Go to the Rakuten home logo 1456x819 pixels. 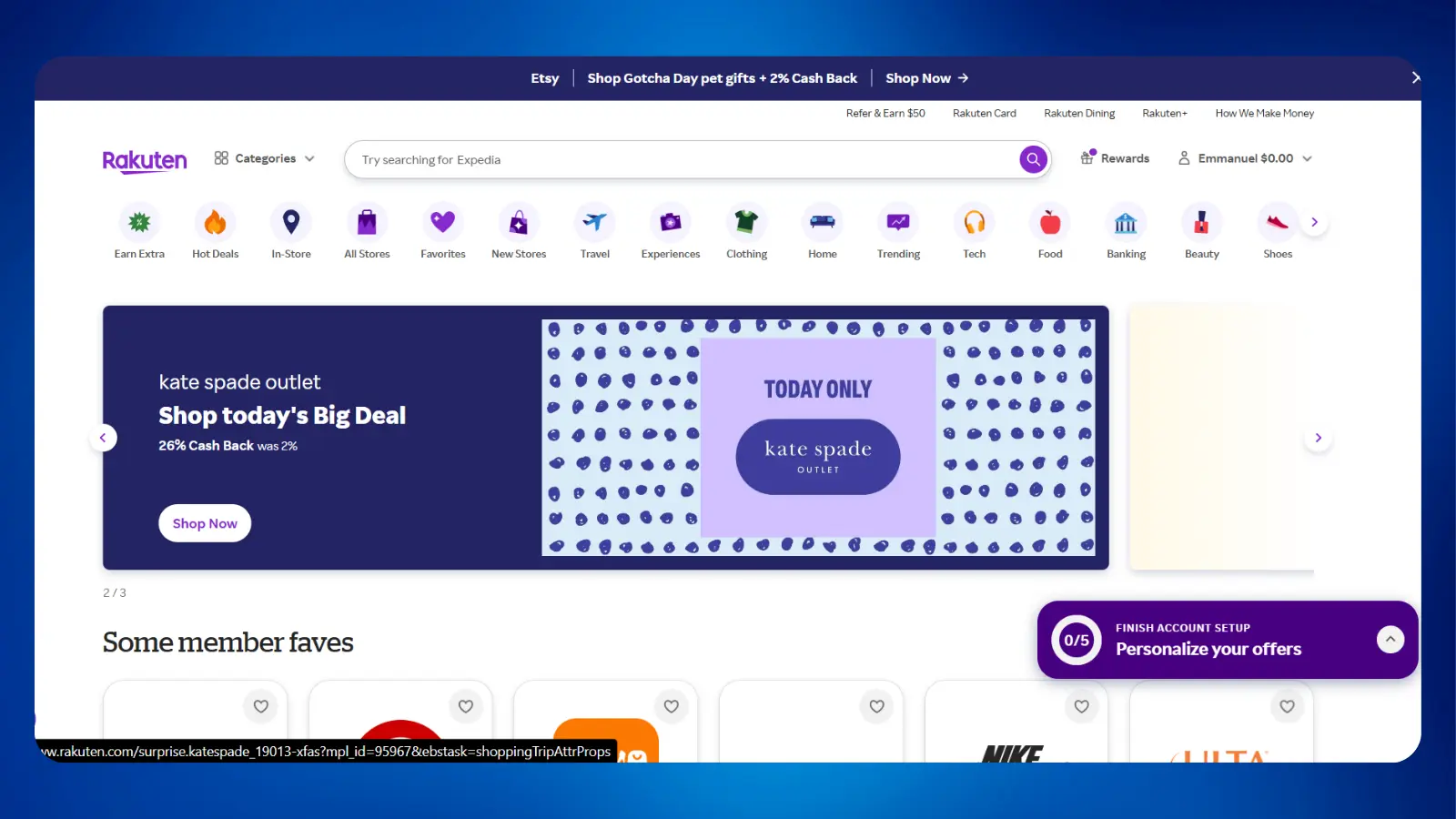pos(145,160)
